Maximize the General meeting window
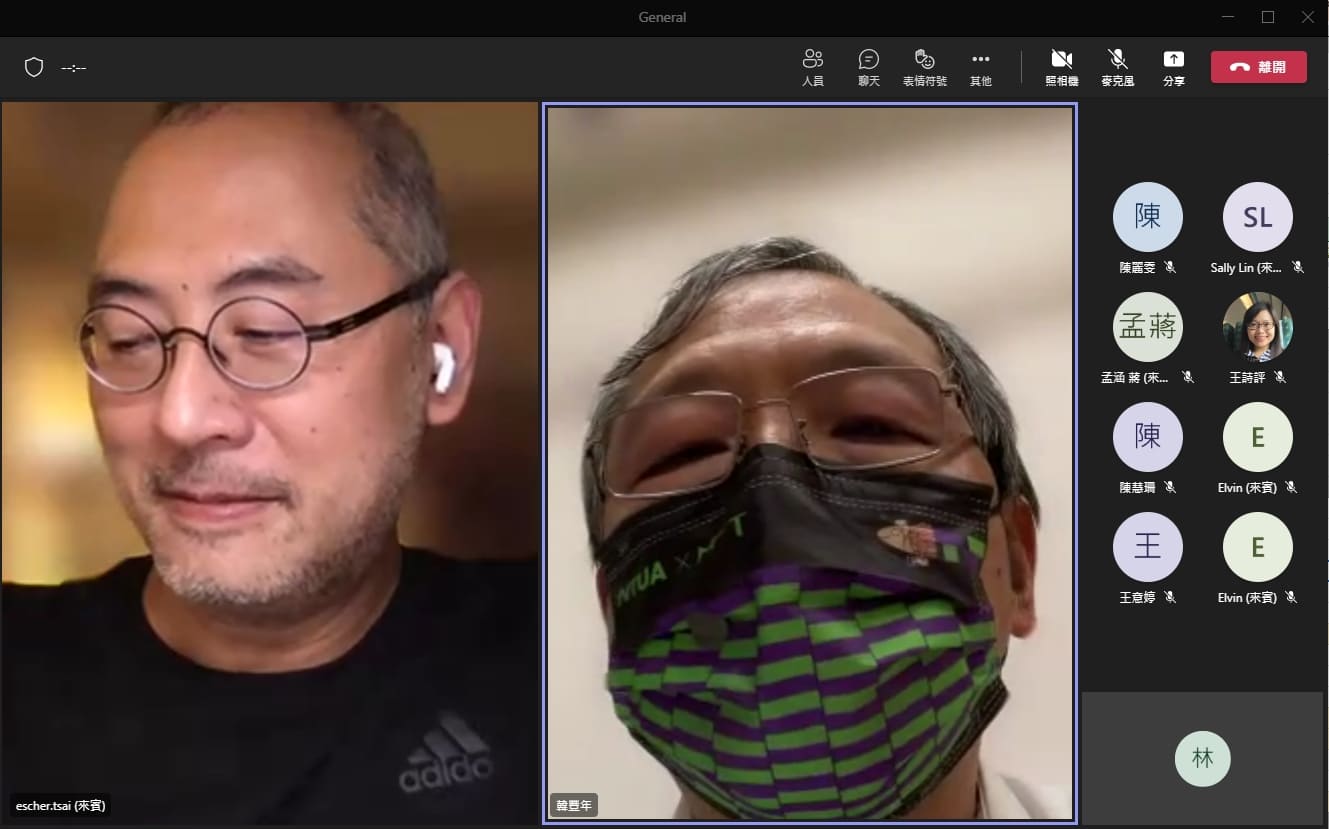Image resolution: width=1329 pixels, height=829 pixels. [1268, 17]
